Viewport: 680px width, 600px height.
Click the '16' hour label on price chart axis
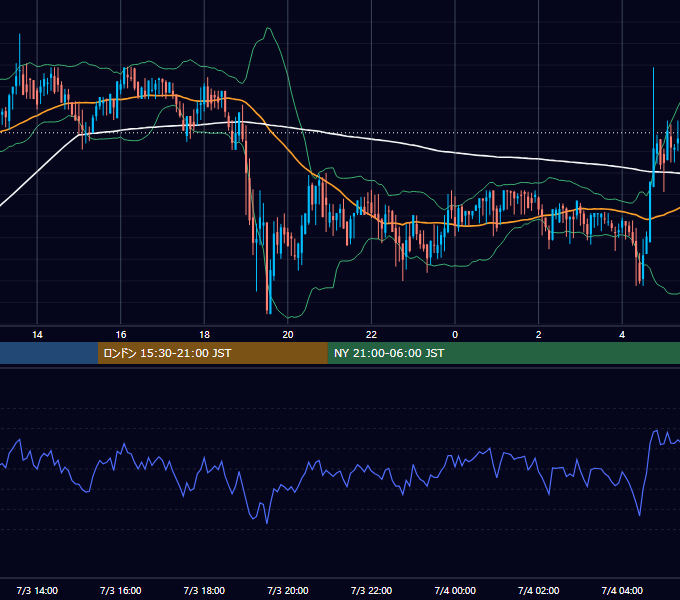point(121,335)
